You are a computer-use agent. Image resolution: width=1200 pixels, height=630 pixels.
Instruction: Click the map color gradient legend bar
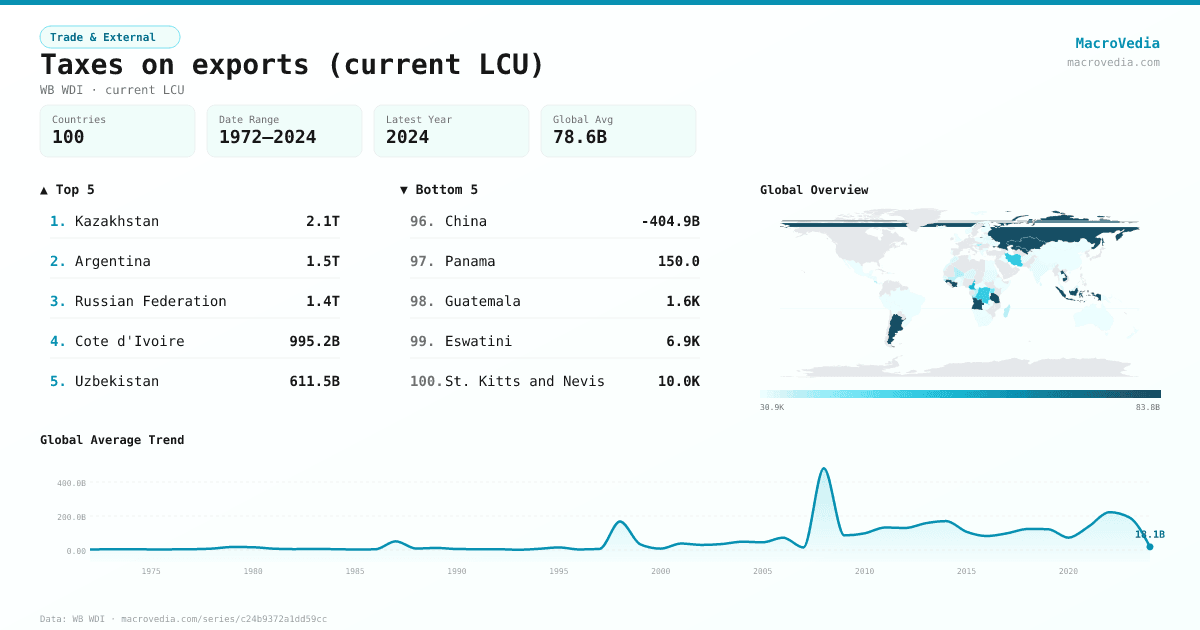(960, 394)
